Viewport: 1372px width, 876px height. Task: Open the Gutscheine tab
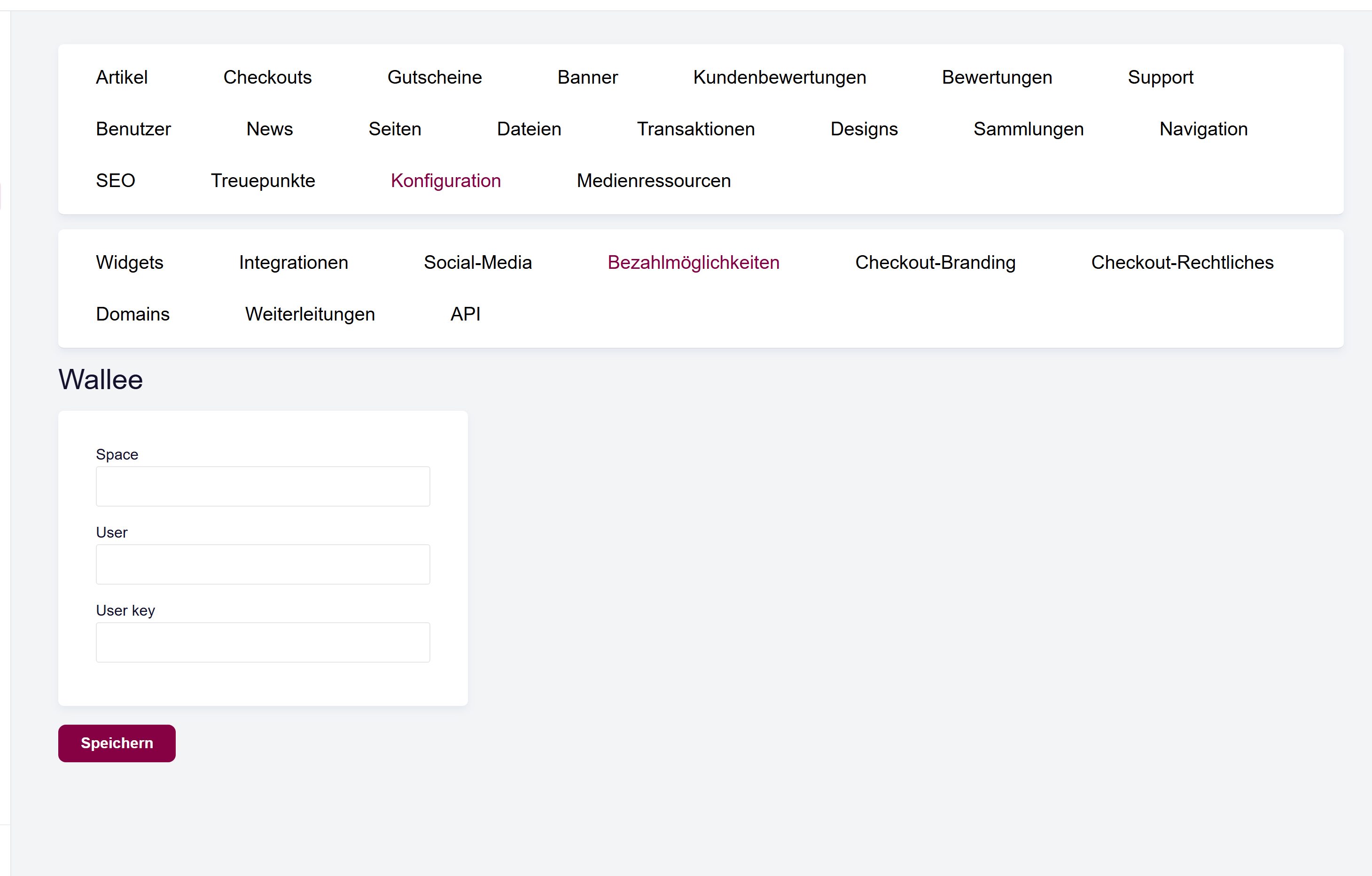point(435,78)
